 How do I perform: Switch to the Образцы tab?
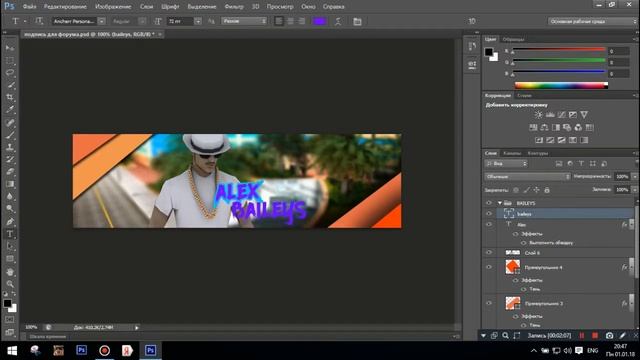[x=513, y=39]
